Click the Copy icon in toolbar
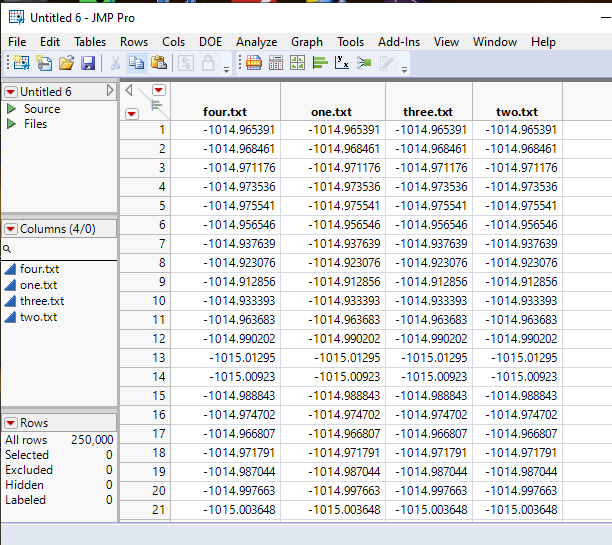This screenshot has width=612, height=545. click(137, 63)
